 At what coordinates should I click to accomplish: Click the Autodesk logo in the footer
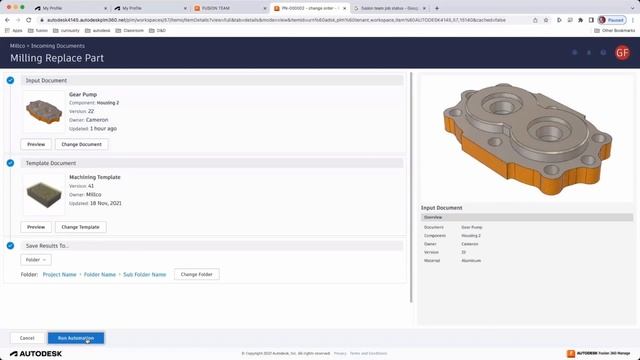(x=36, y=353)
